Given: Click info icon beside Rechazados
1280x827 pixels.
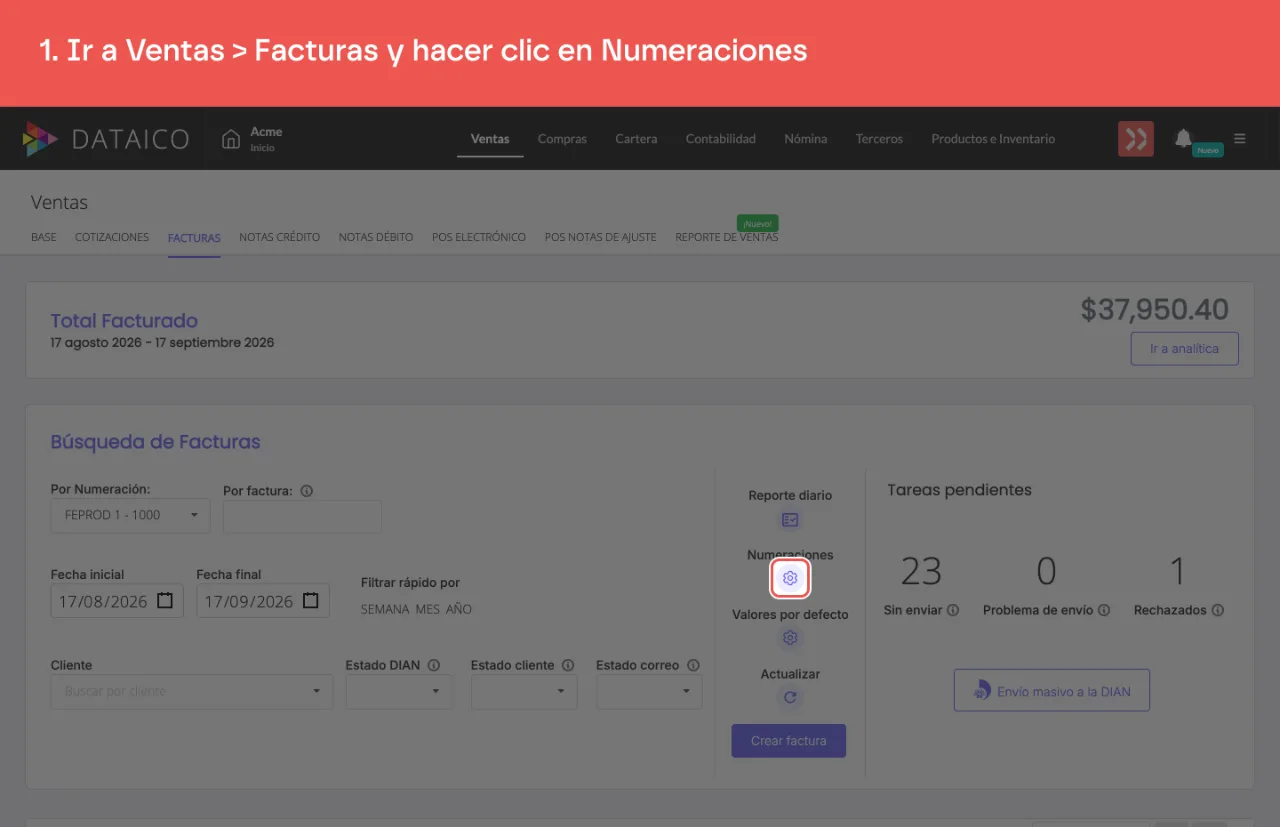Looking at the screenshot, I should pos(1217,610).
